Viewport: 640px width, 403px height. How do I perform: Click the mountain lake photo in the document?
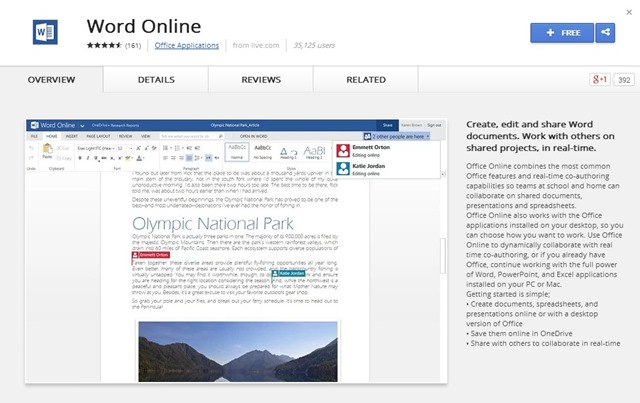click(238, 352)
